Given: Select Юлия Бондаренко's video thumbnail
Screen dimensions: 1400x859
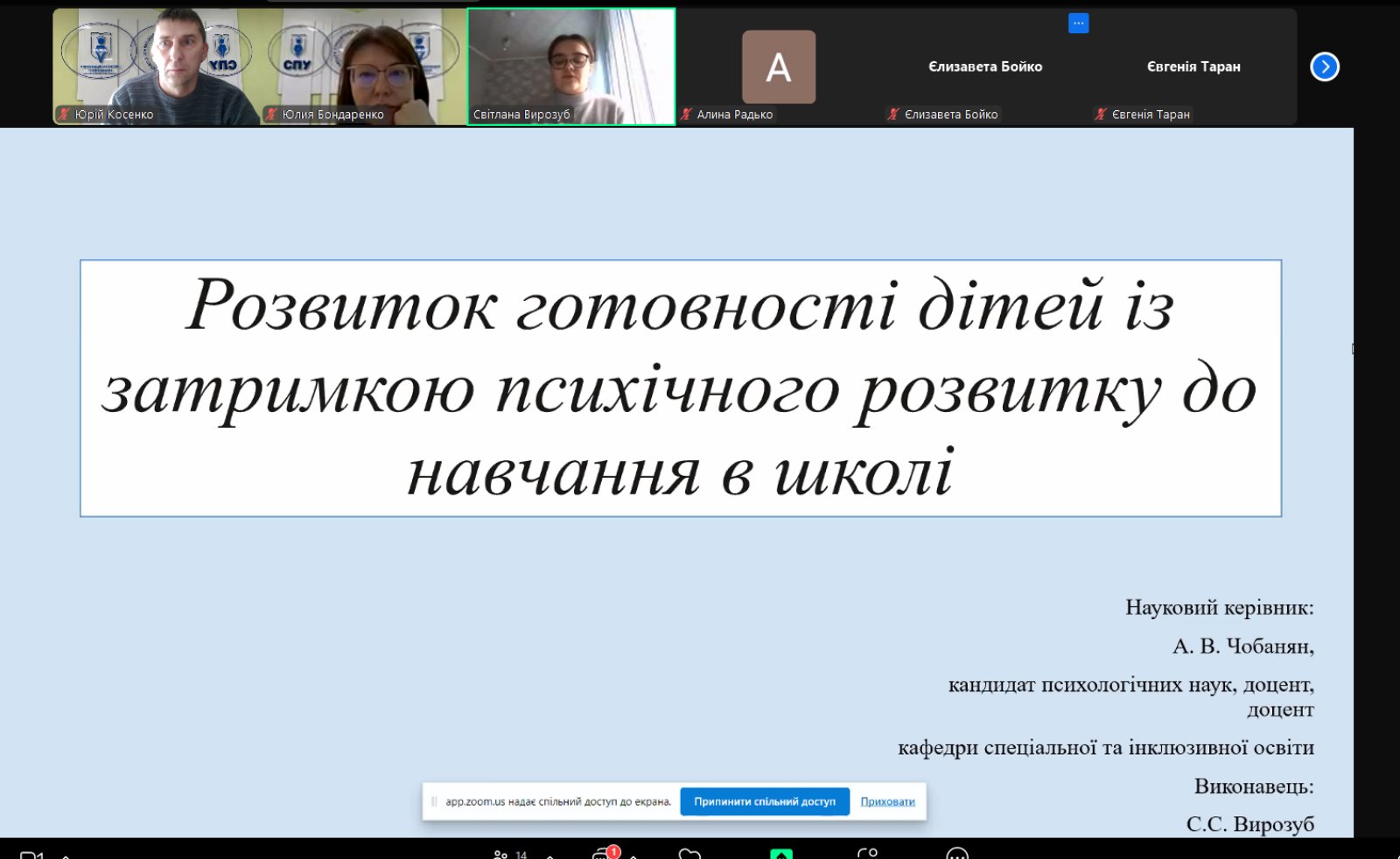Looking at the screenshot, I should (x=363, y=66).
